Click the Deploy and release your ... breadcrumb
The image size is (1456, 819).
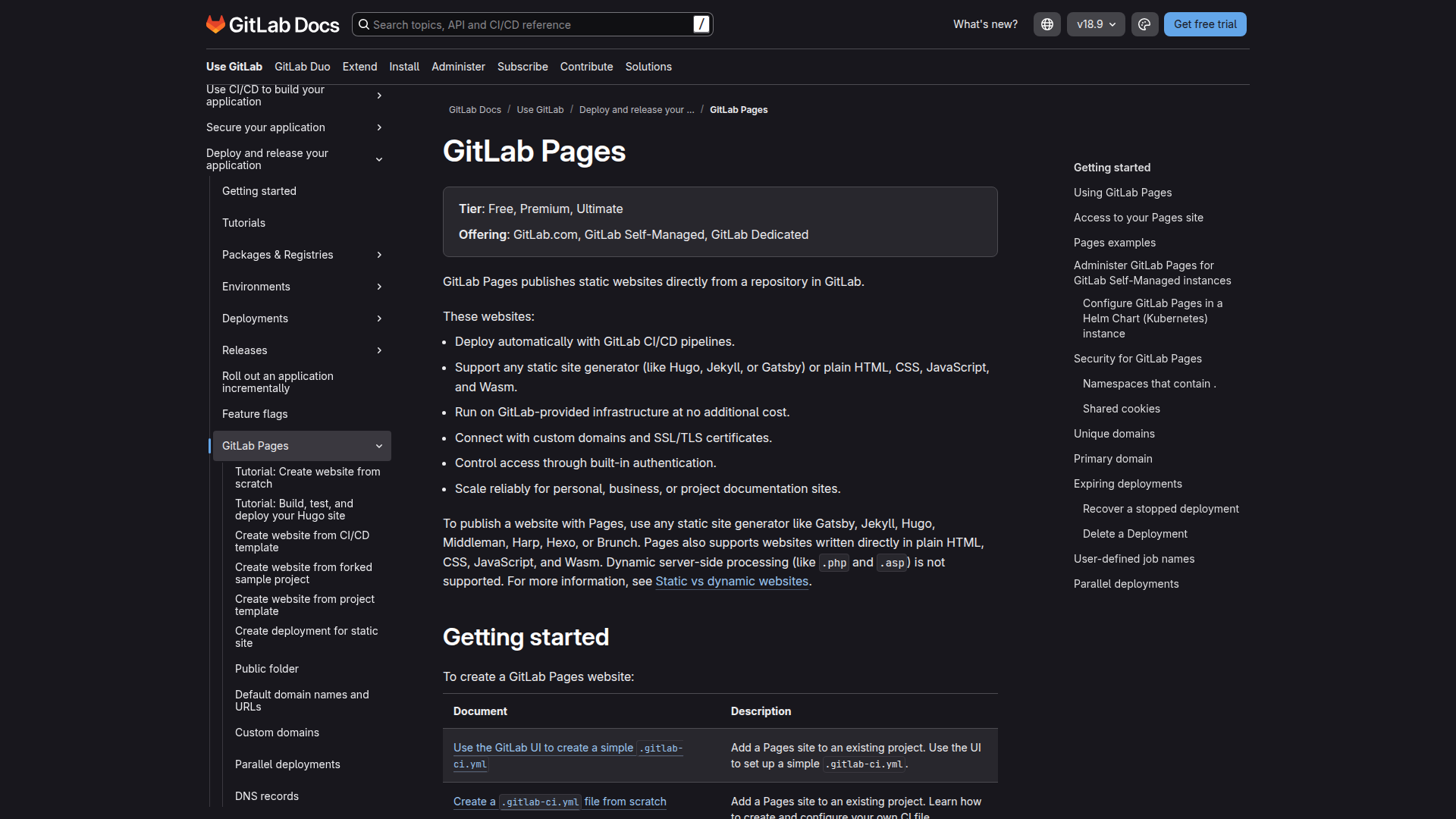(637, 110)
